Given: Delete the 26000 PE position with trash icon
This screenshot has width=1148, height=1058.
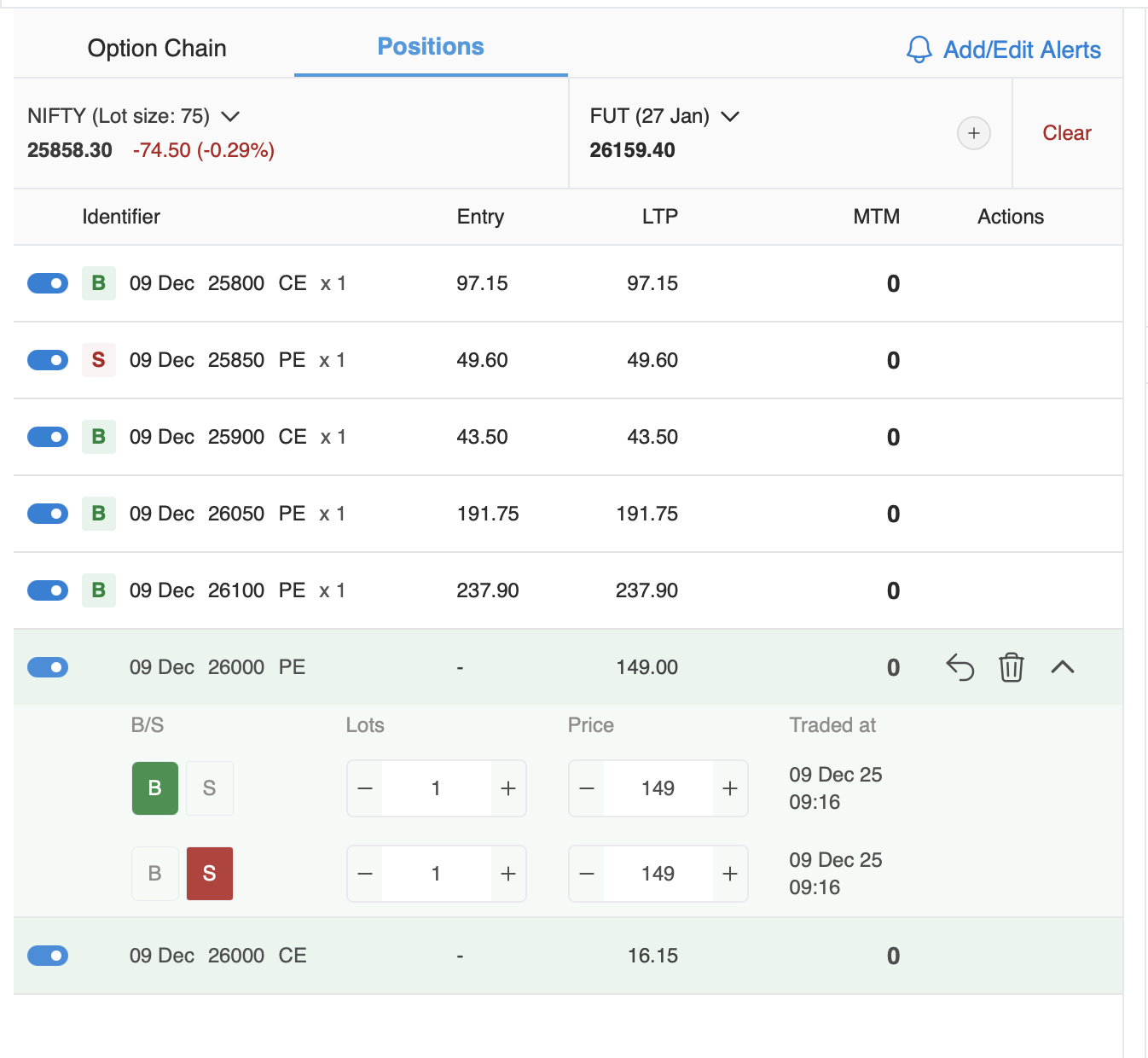Looking at the screenshot, I should [x=1011, y=667].
